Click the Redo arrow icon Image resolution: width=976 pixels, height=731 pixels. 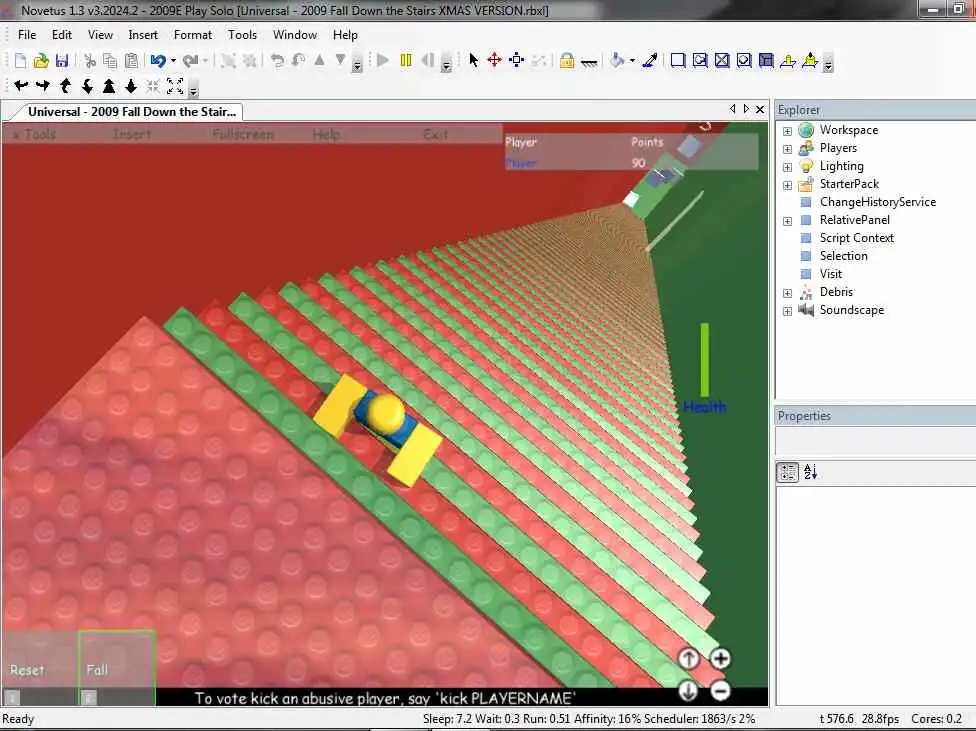[190, 60]
